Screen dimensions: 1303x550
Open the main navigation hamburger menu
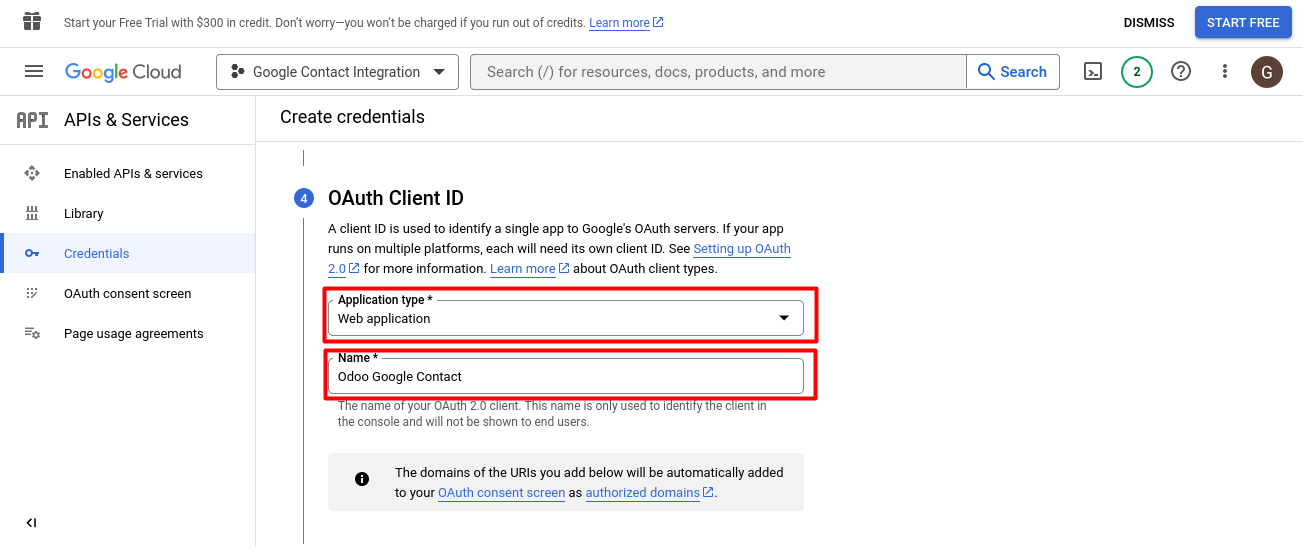click(34, 71)
